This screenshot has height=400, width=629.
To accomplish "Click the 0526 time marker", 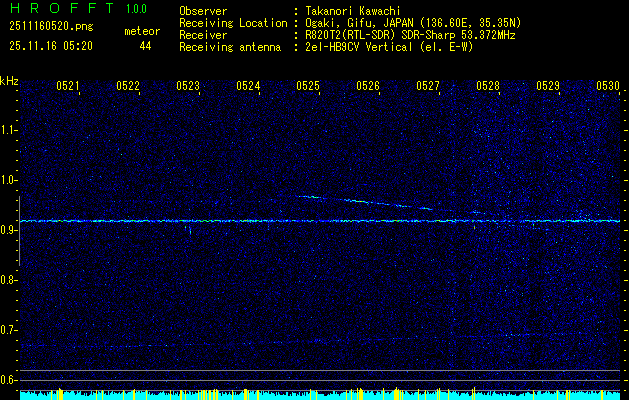I will (x=368, y=85).
